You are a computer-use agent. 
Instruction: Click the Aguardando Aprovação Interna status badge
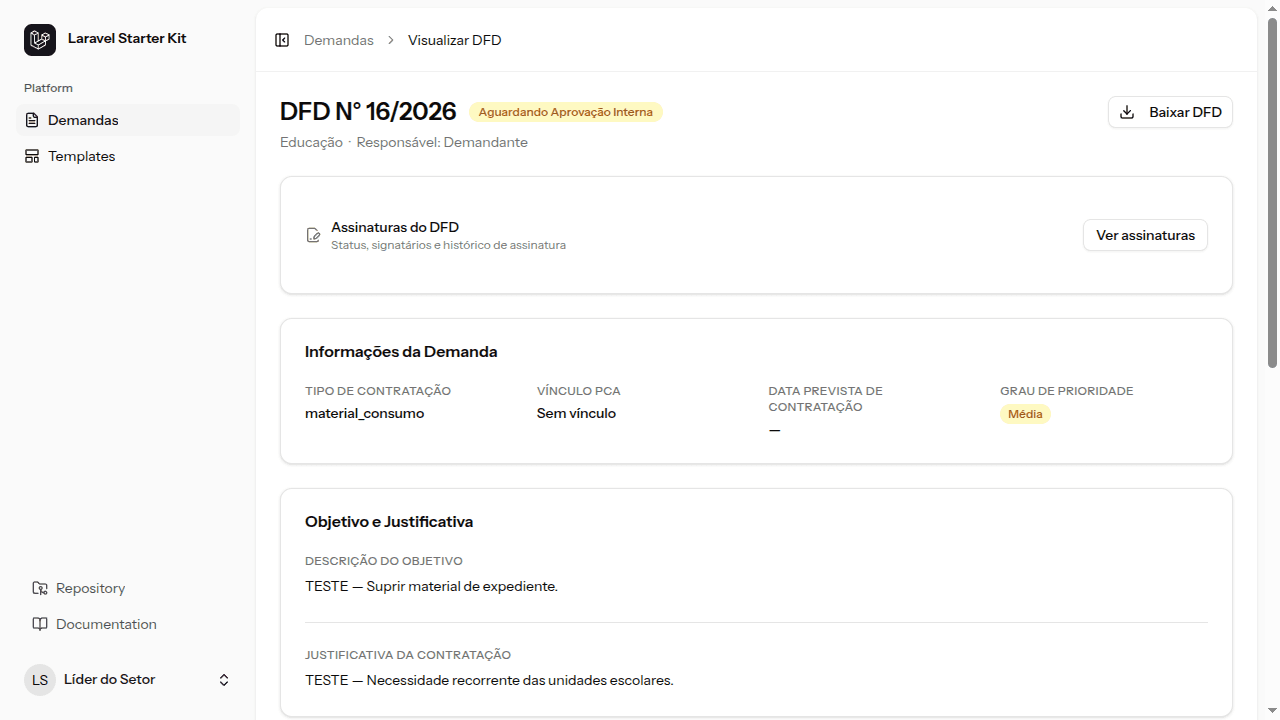click(x=566, y=112)
